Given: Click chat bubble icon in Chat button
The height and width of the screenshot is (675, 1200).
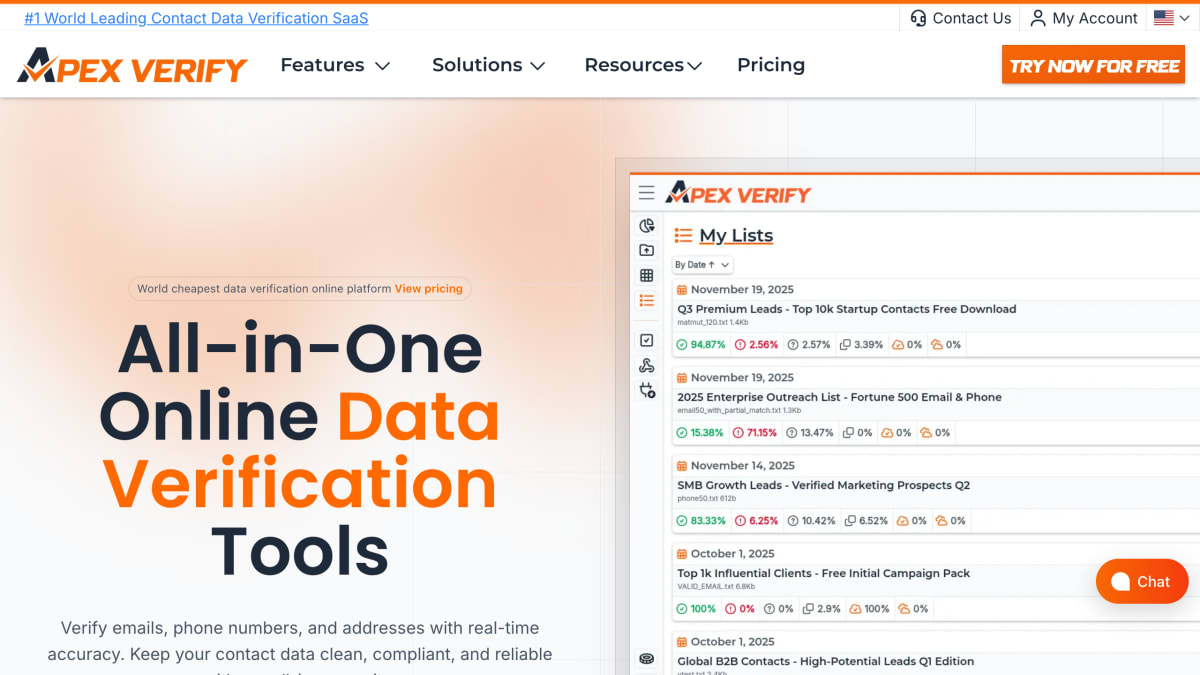Looking at the screenshot, I should [x=1121, y=582].
